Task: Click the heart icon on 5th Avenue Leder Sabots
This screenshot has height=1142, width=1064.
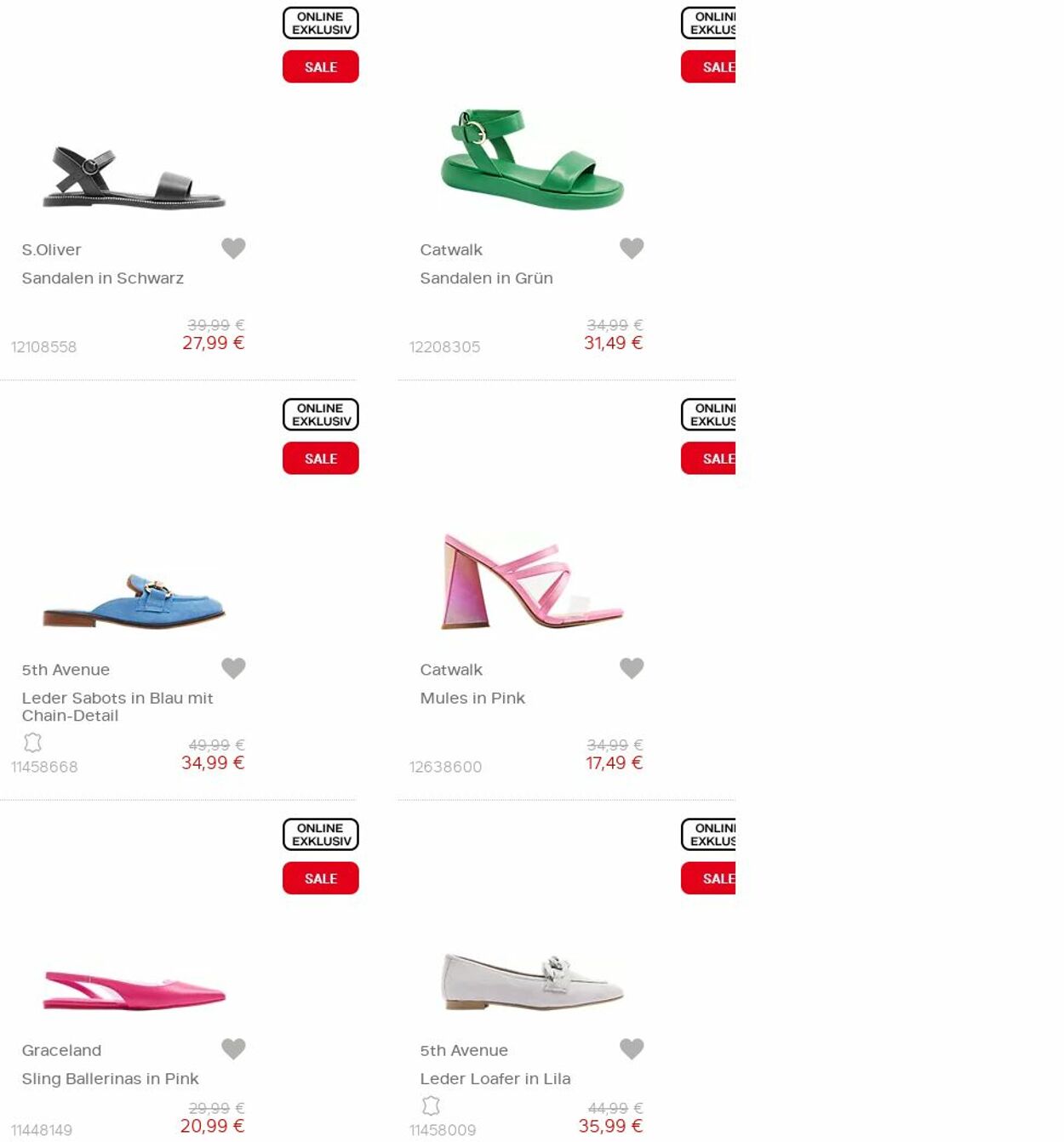Action: (x=234, y=668)
